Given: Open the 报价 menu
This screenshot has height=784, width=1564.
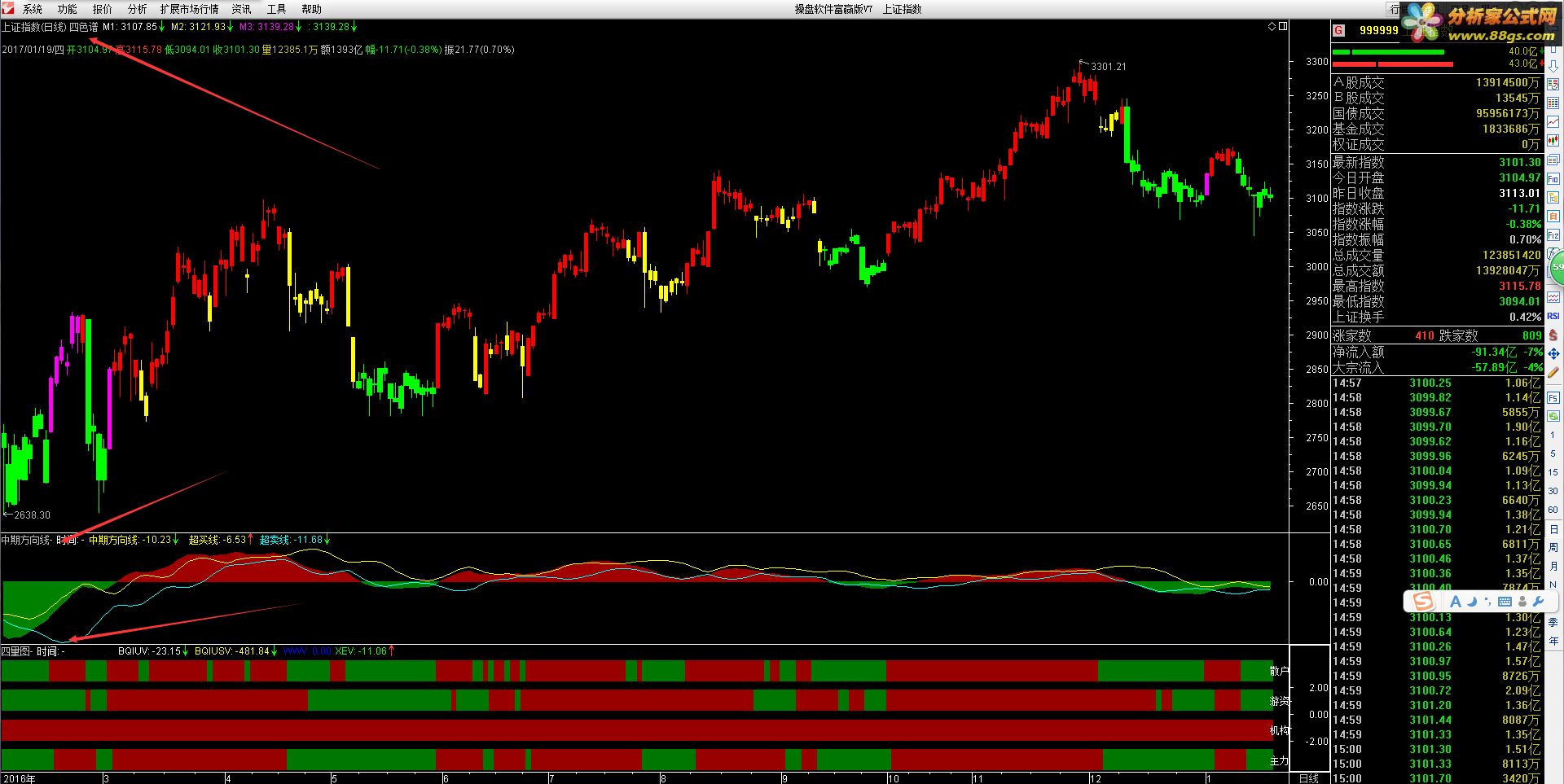Looking at the screenshot, I should (x=103, y=9).
